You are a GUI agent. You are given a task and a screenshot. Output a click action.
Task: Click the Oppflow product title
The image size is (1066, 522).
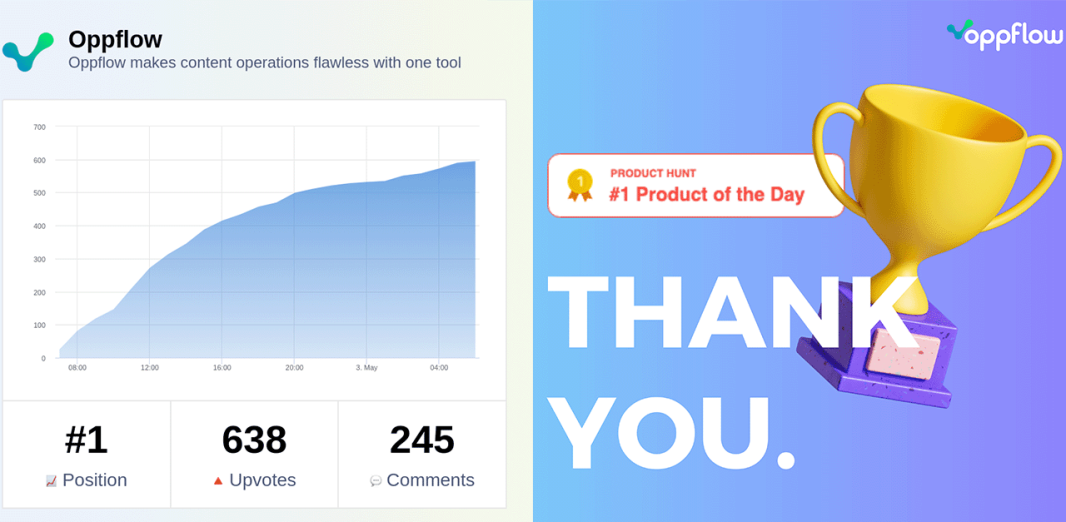coord(116,39)
